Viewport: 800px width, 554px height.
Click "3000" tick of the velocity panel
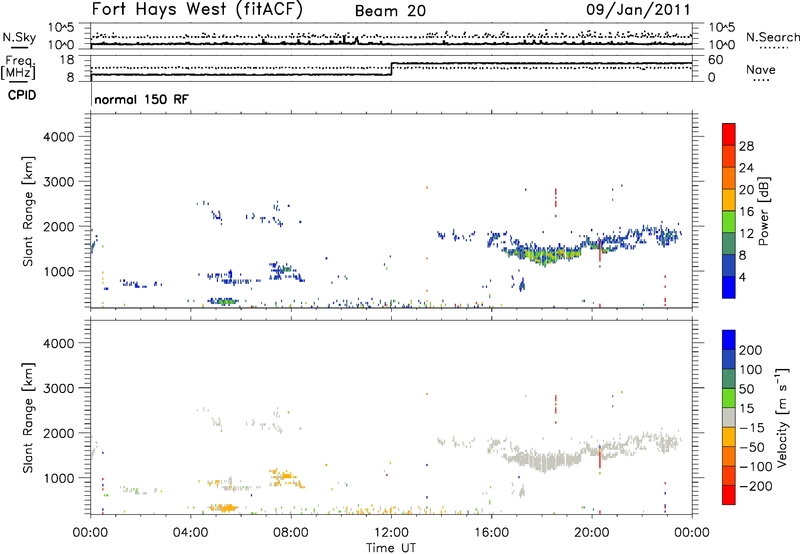(58, 388)
